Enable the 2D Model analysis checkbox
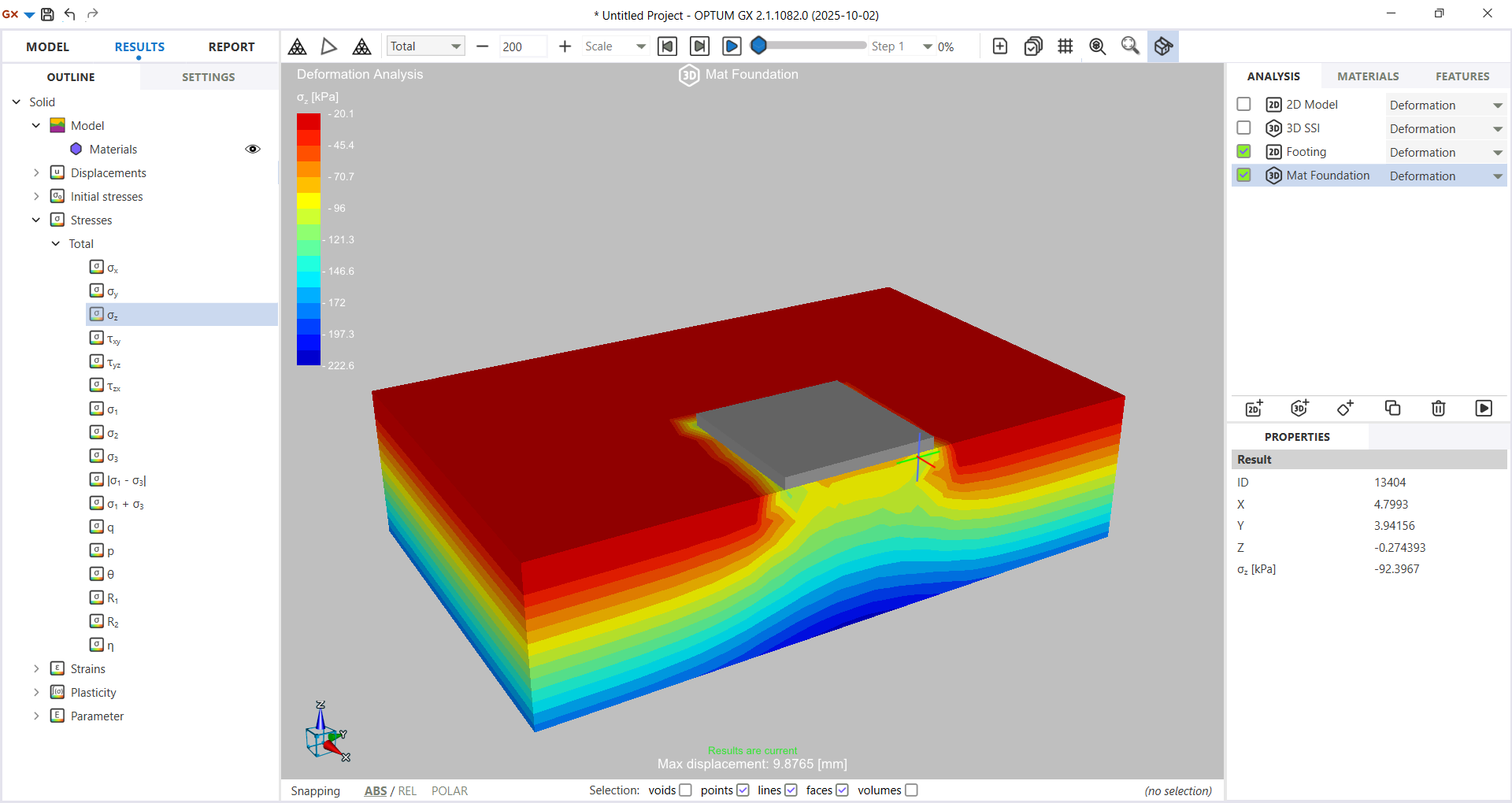This screenshot has width=1512, height=803. 1243,105
